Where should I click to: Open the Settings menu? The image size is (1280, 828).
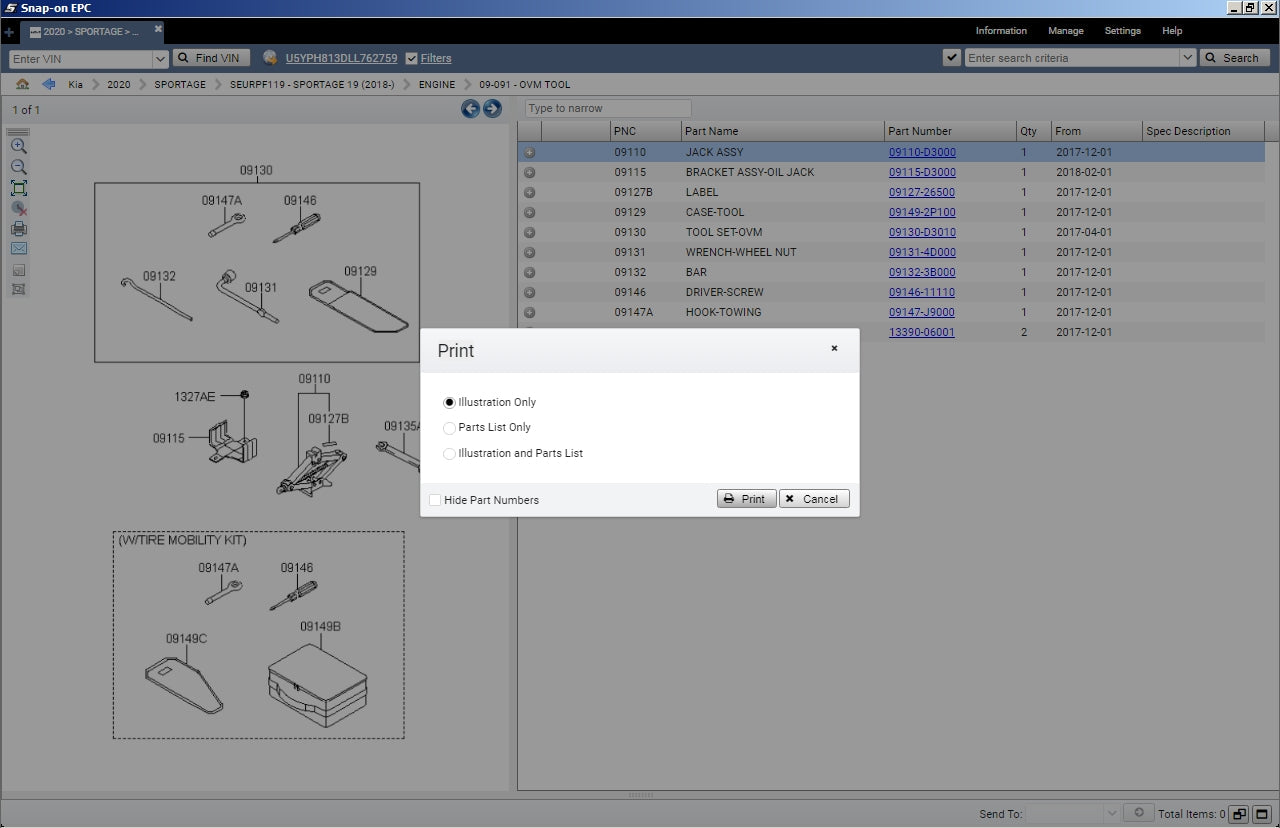[x=1122, y=31]
